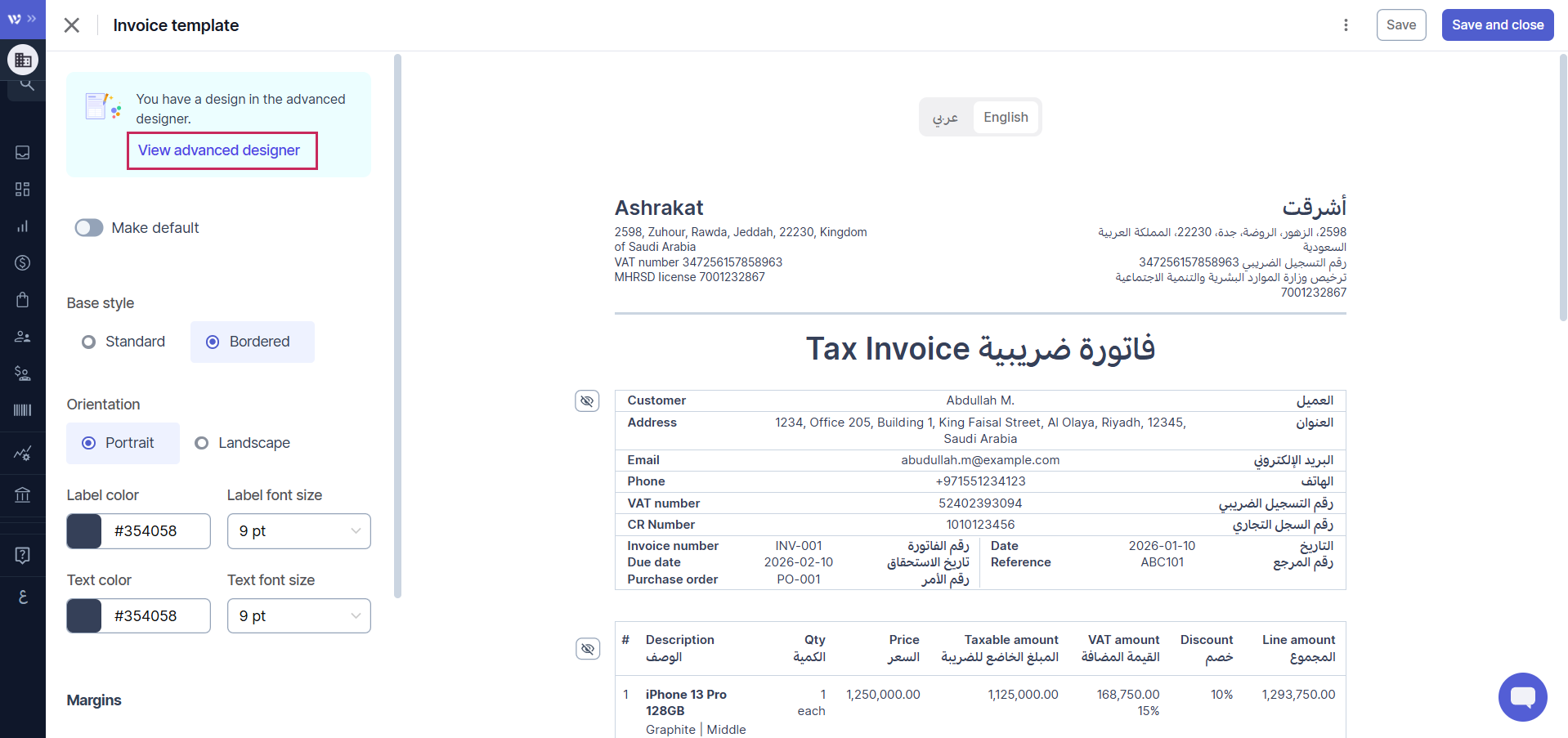Click customer name Abdullah M.

[x=980, y=400]
